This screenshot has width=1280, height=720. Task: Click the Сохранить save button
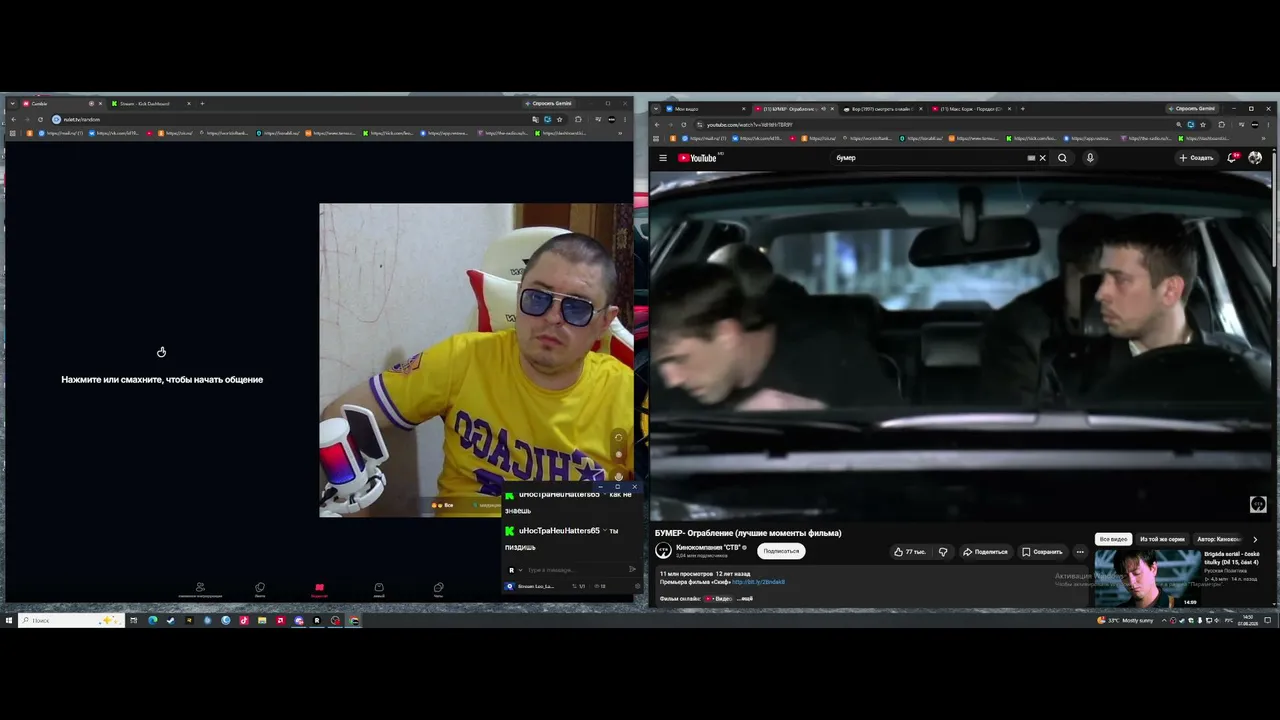1042,552
